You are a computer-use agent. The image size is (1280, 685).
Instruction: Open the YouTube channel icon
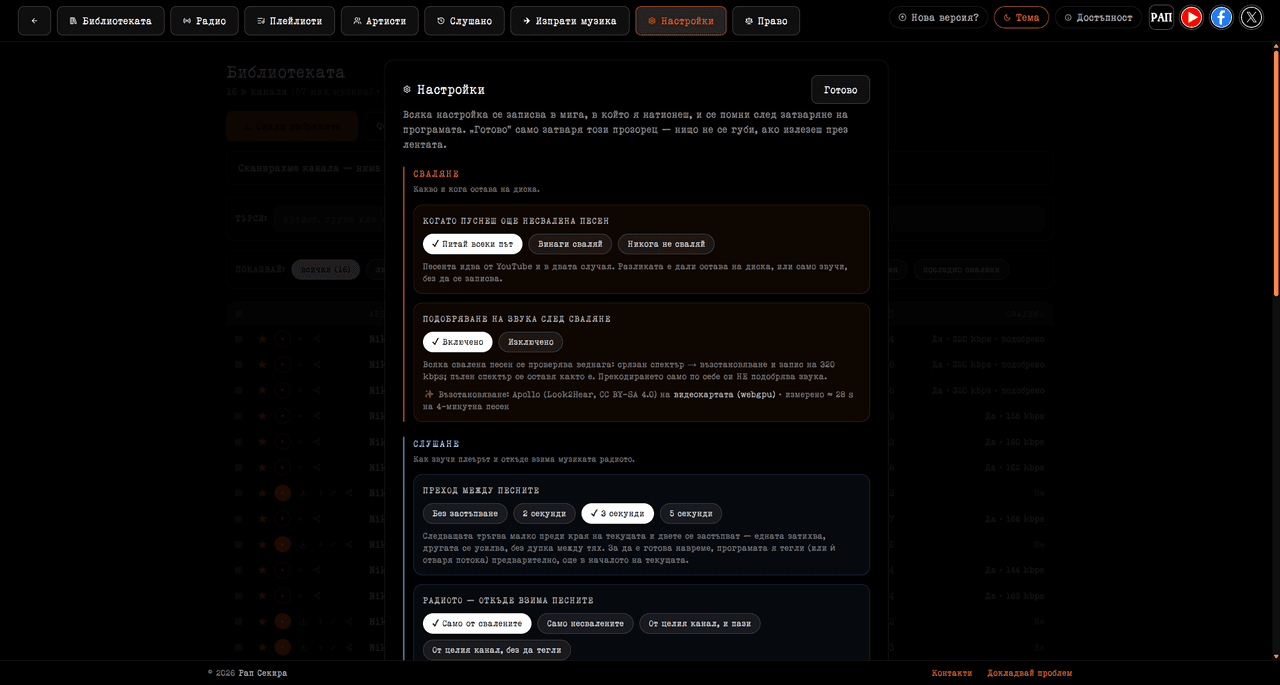click(1191, 17)
